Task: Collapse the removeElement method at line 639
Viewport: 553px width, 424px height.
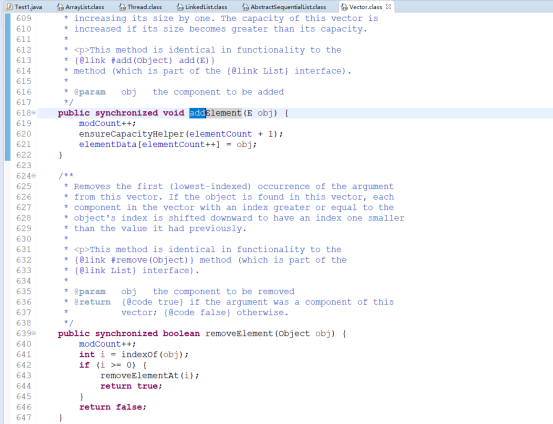Action: pyautogui.click(x=34, y=333)
